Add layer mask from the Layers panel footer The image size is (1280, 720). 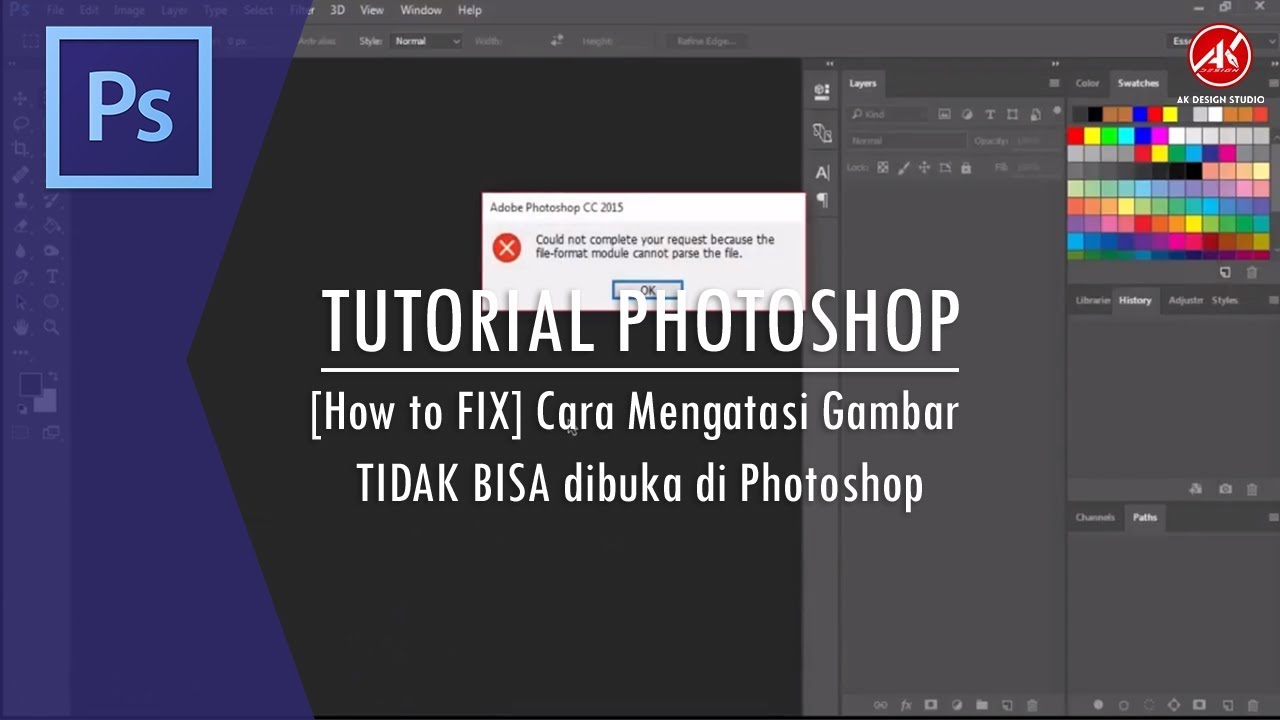(x=931, y=705)
